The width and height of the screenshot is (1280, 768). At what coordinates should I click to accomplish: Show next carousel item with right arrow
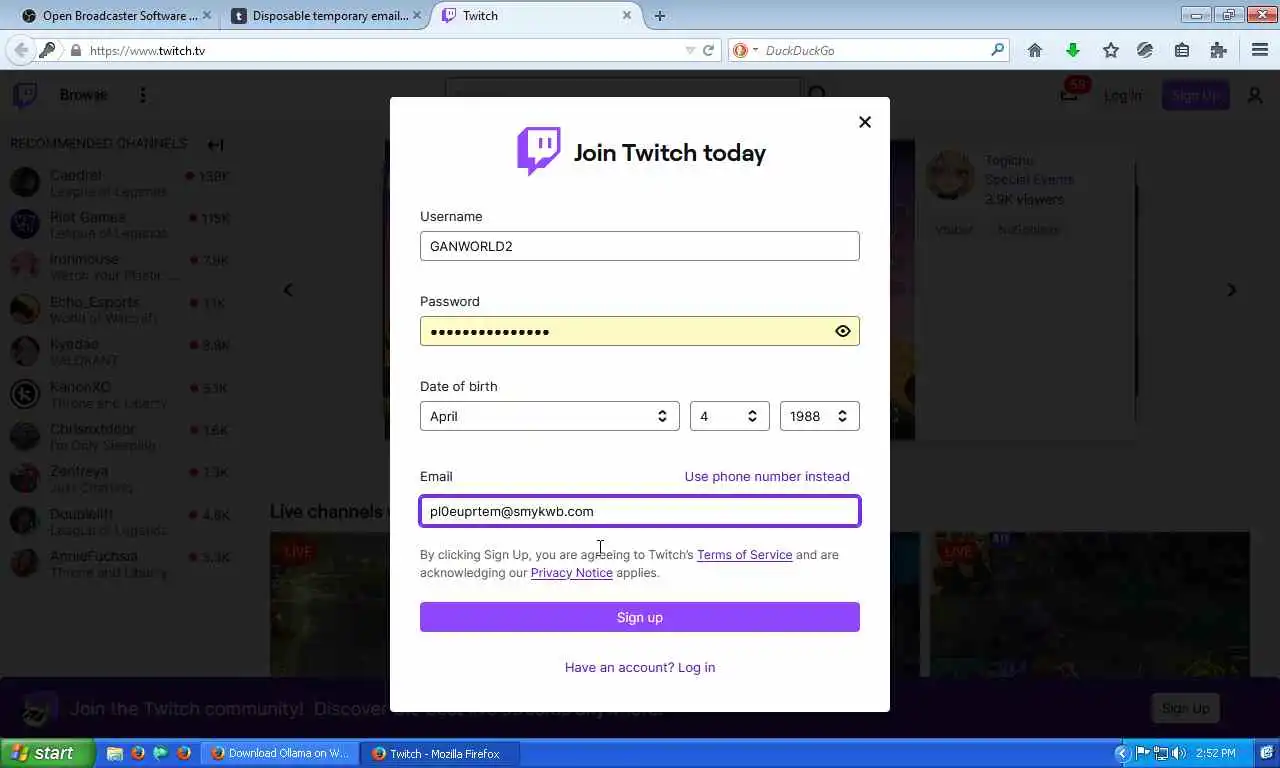pyautogui.click(x=1232, y=290)
